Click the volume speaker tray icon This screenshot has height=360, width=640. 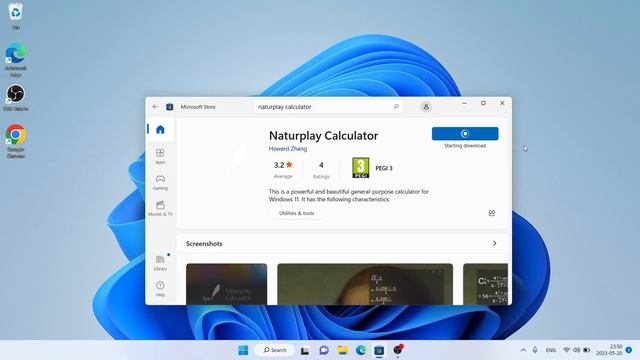(576, 350)
